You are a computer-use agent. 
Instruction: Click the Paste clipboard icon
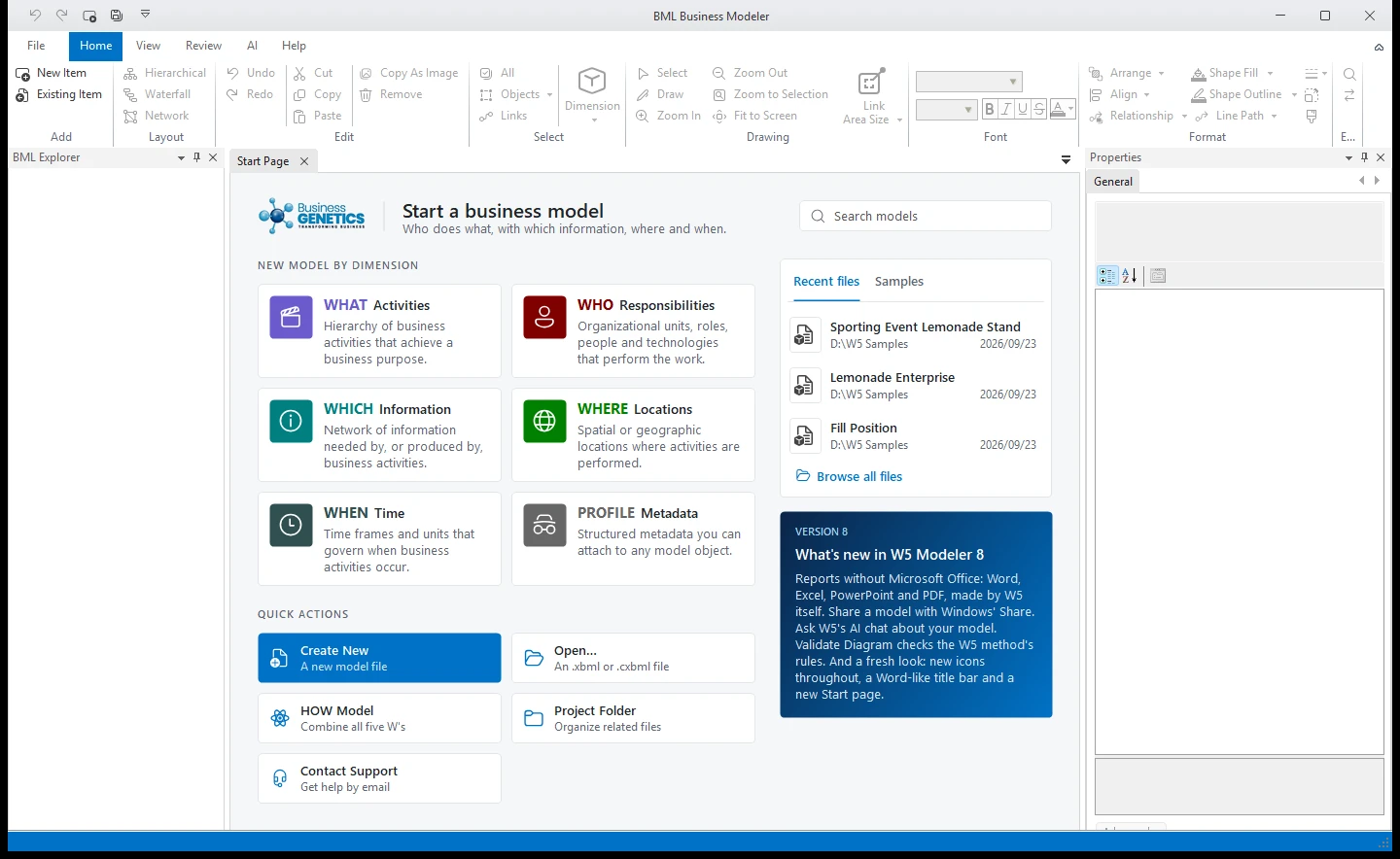[299, 116]
